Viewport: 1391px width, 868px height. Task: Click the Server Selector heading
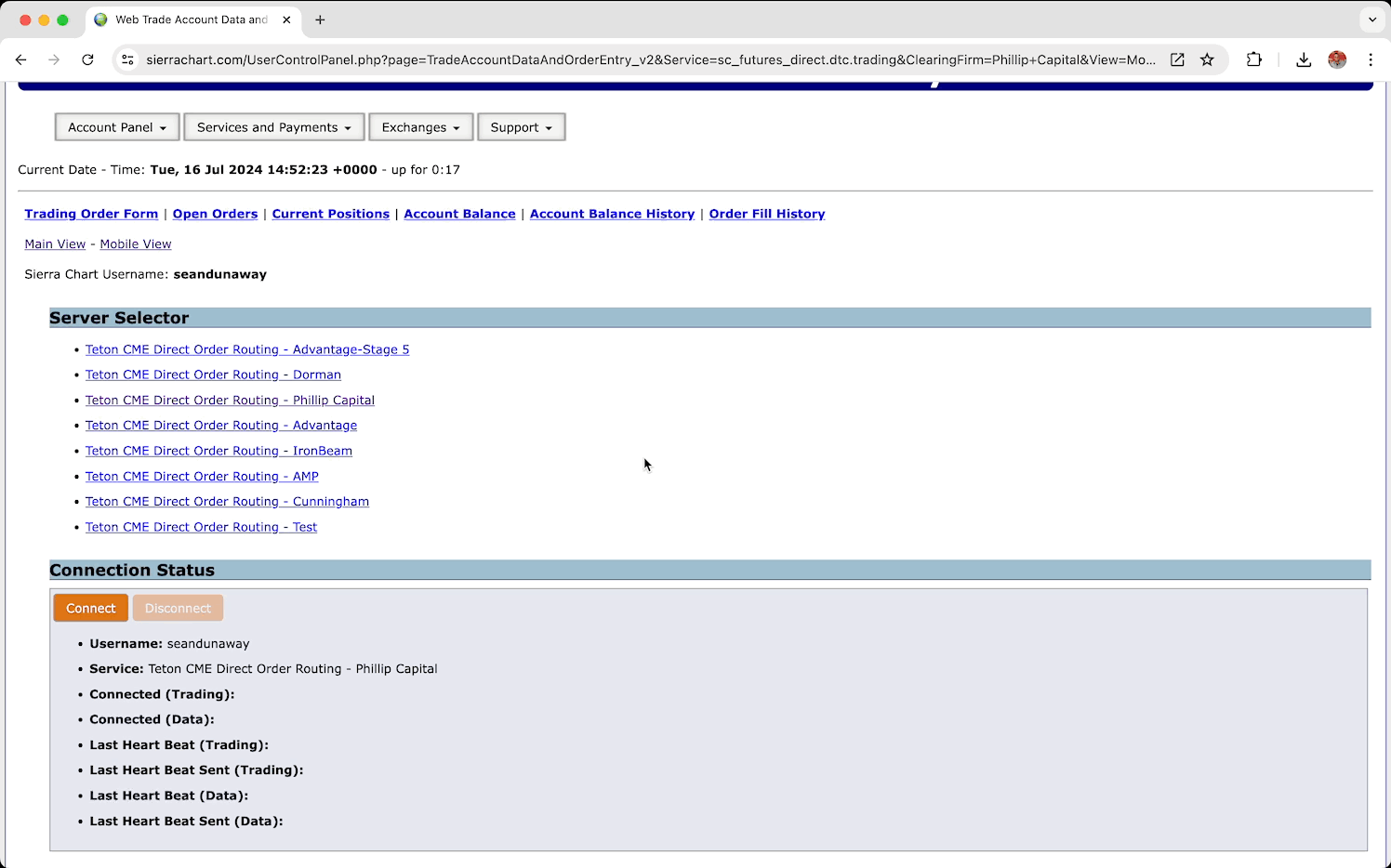click(119, 318)
